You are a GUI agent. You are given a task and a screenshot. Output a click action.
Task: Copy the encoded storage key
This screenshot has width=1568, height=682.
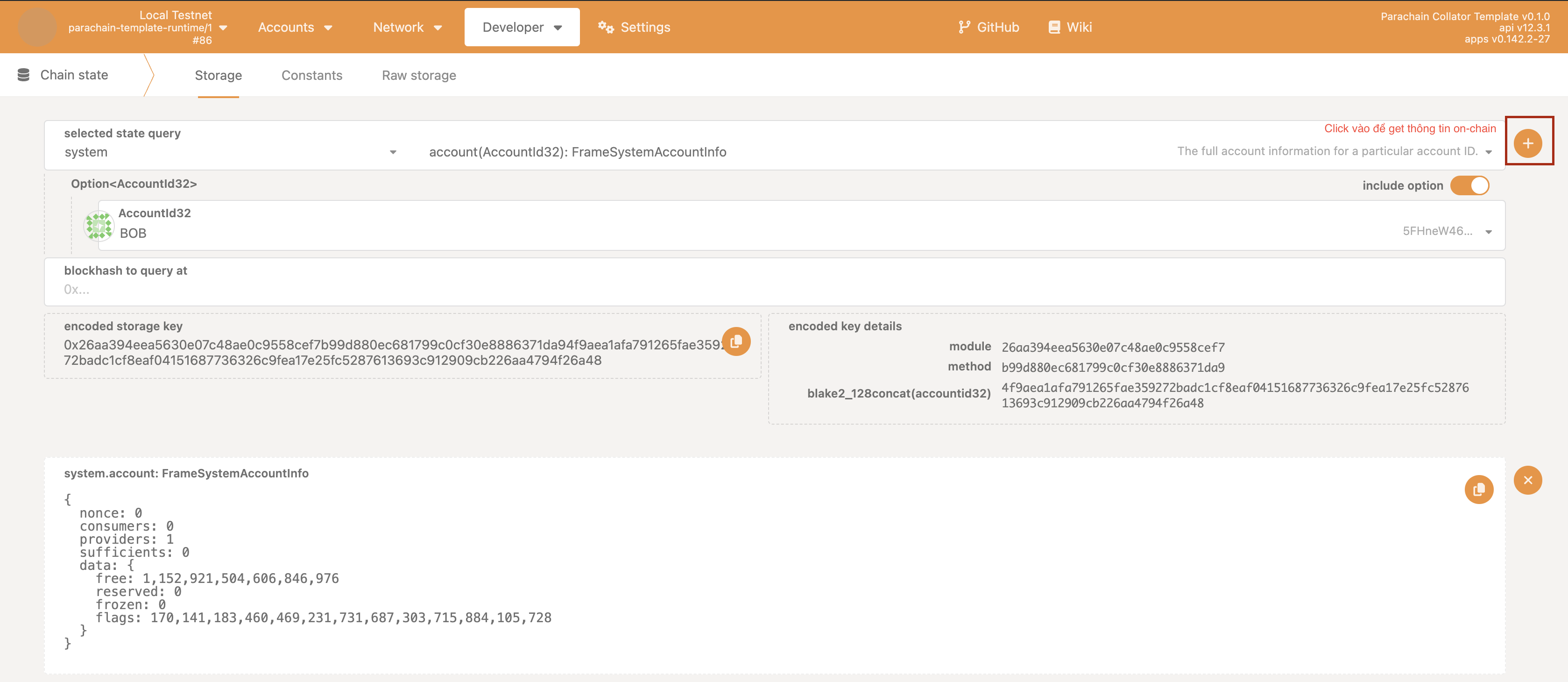click(x=736, y=341)
